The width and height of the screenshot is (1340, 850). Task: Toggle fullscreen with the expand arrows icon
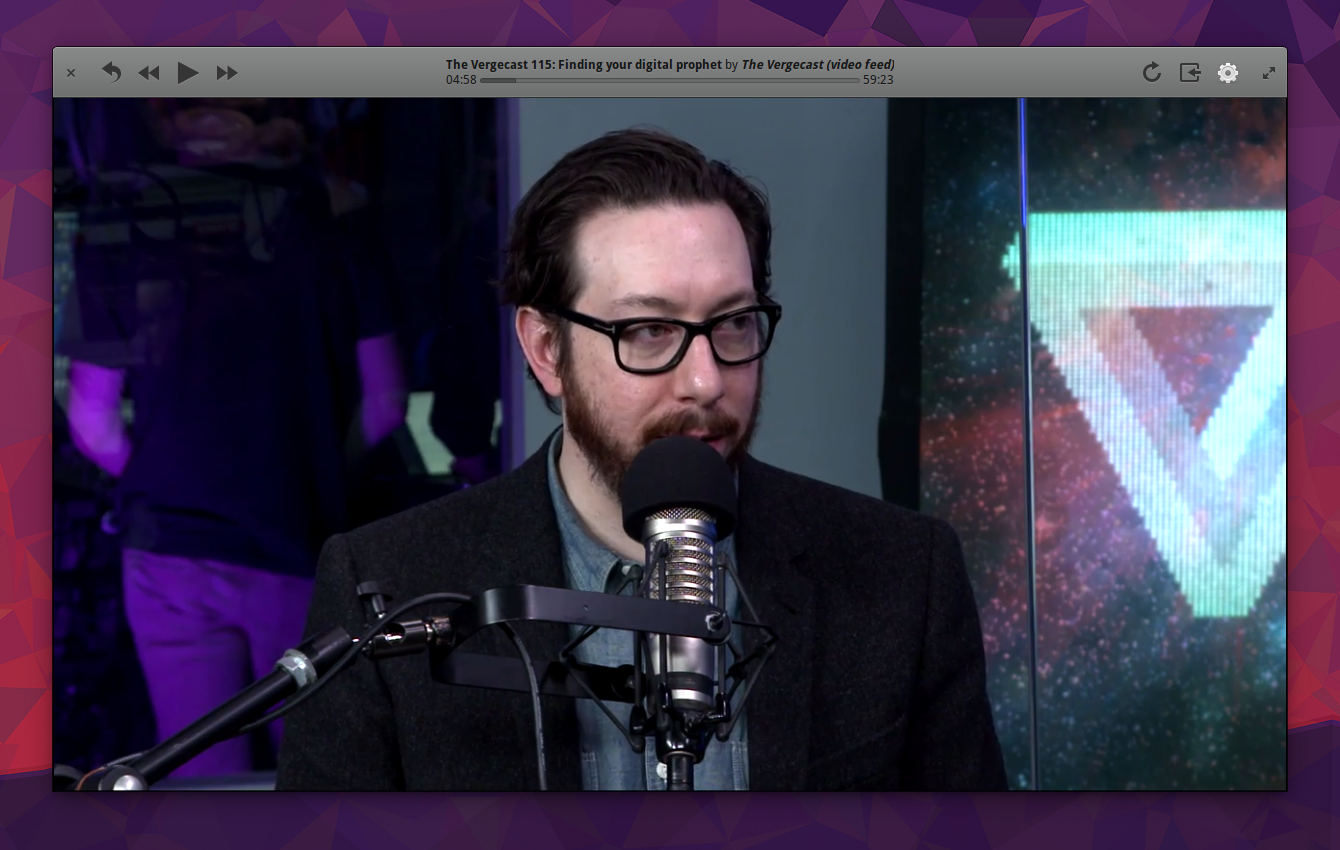1268,73
